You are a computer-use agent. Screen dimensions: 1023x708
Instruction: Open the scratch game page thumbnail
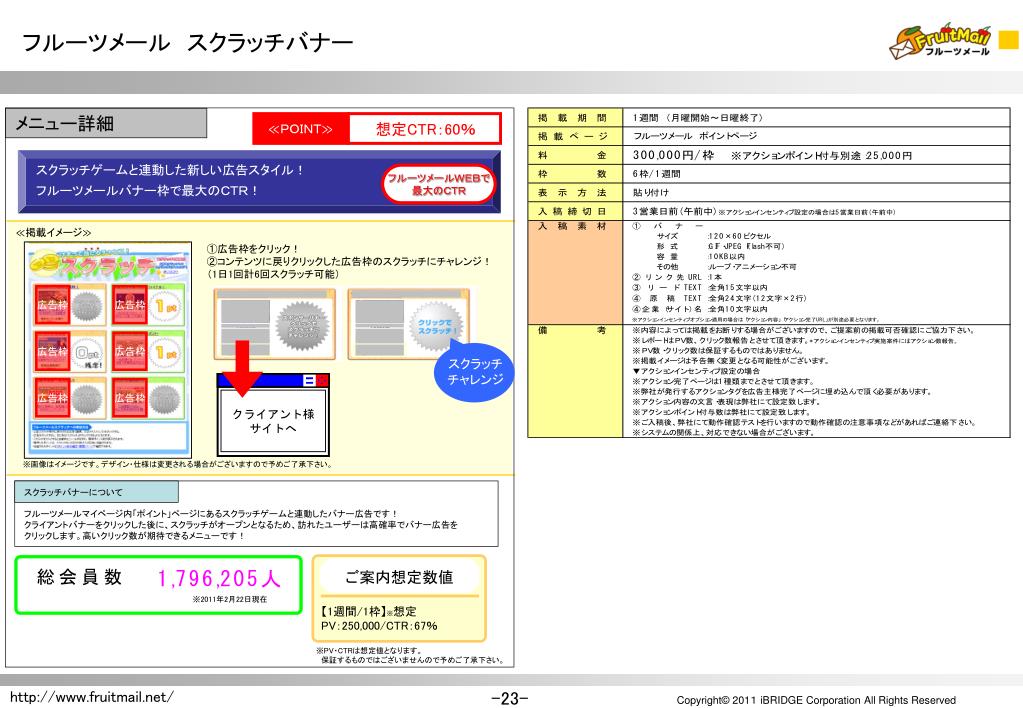[108, 350]
